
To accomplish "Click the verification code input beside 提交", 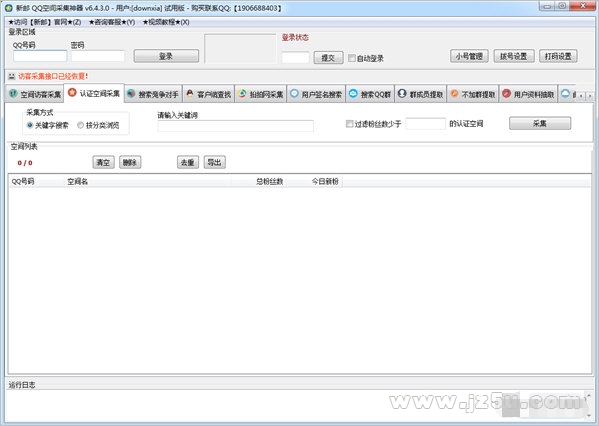I will coord(295,58).
